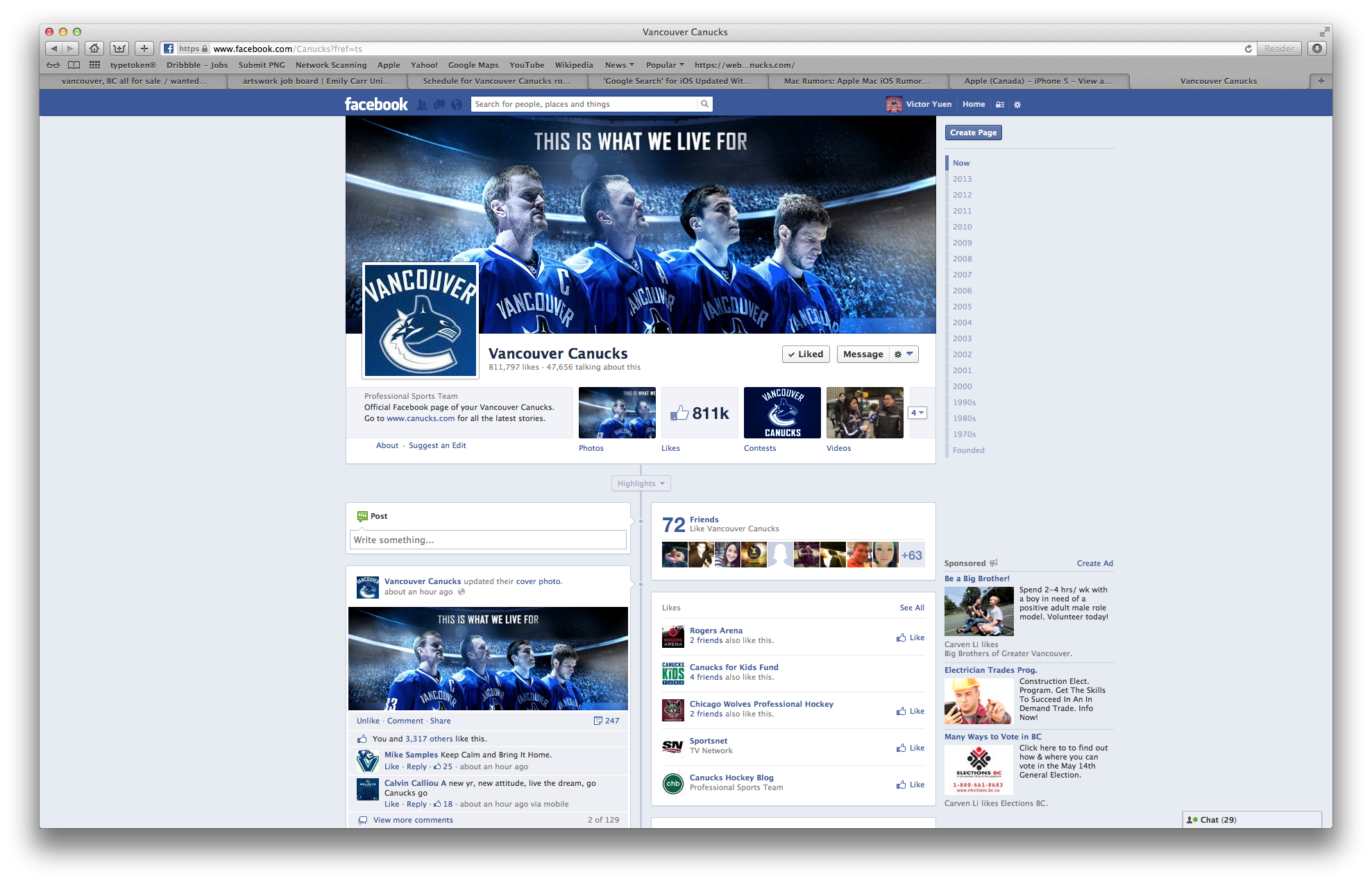Like the Rogers Arena page
The image size is (1372, 883).
(x=910, y=637)
